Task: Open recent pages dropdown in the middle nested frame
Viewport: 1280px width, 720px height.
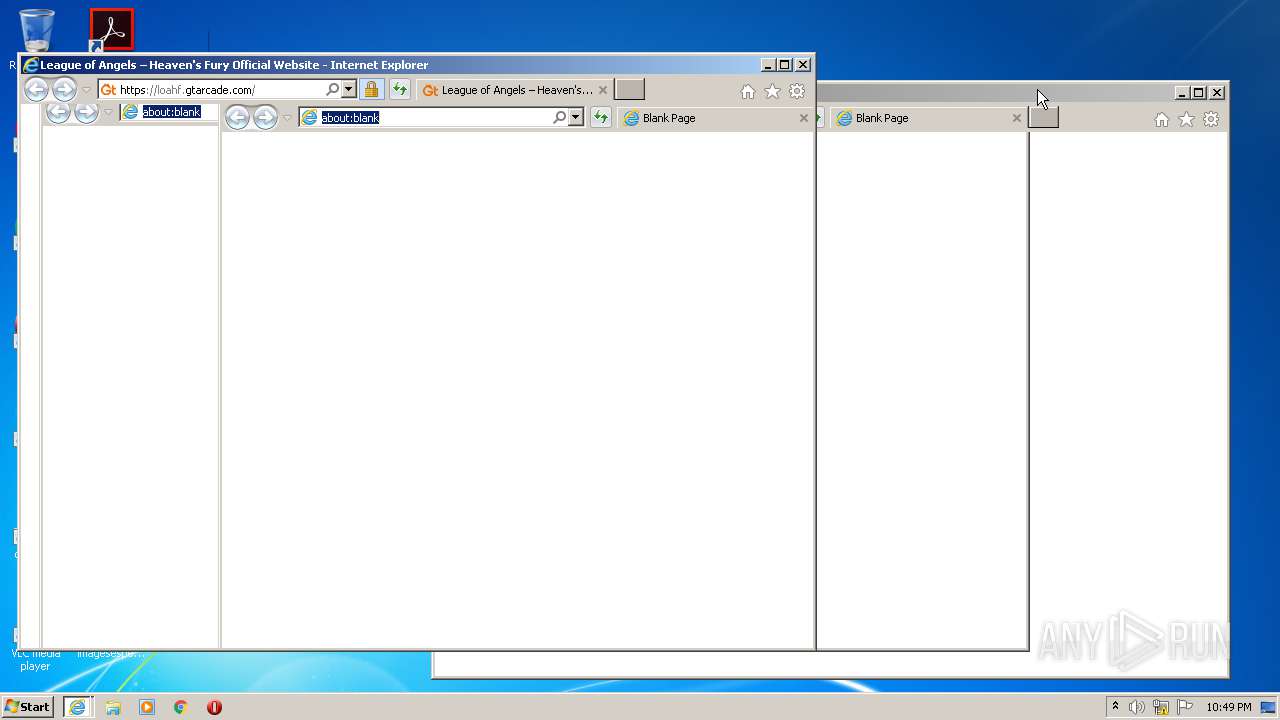Action: pyautogui.click(x=288, y=118)
